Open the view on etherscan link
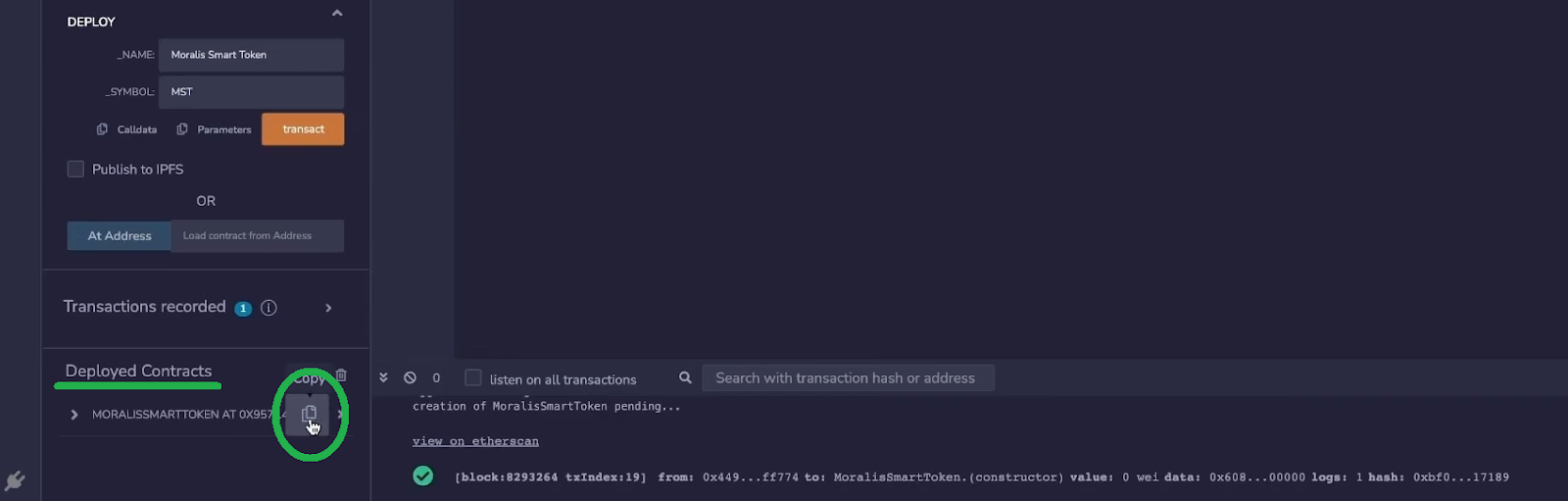Image resolution: width=1568 pixels, height=501 pixels. (x=475, y=441)
